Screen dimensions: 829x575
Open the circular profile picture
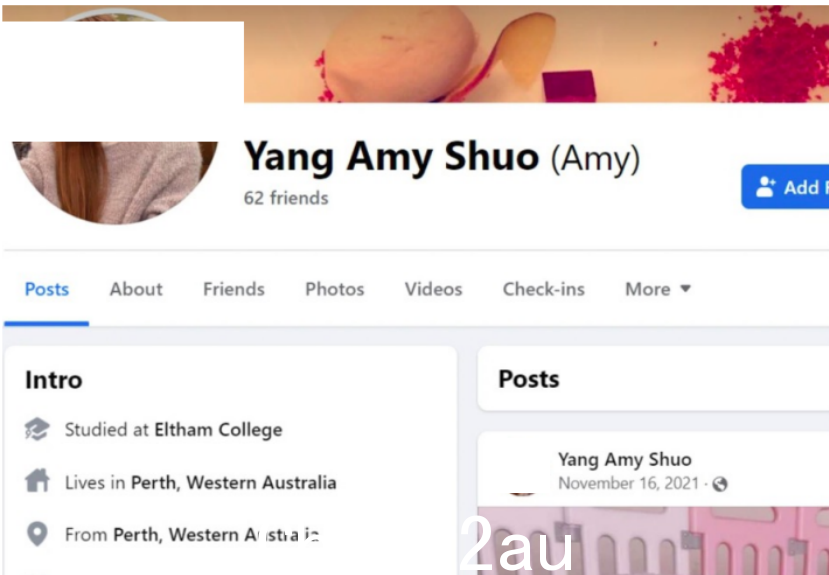[x=115, y=182]
